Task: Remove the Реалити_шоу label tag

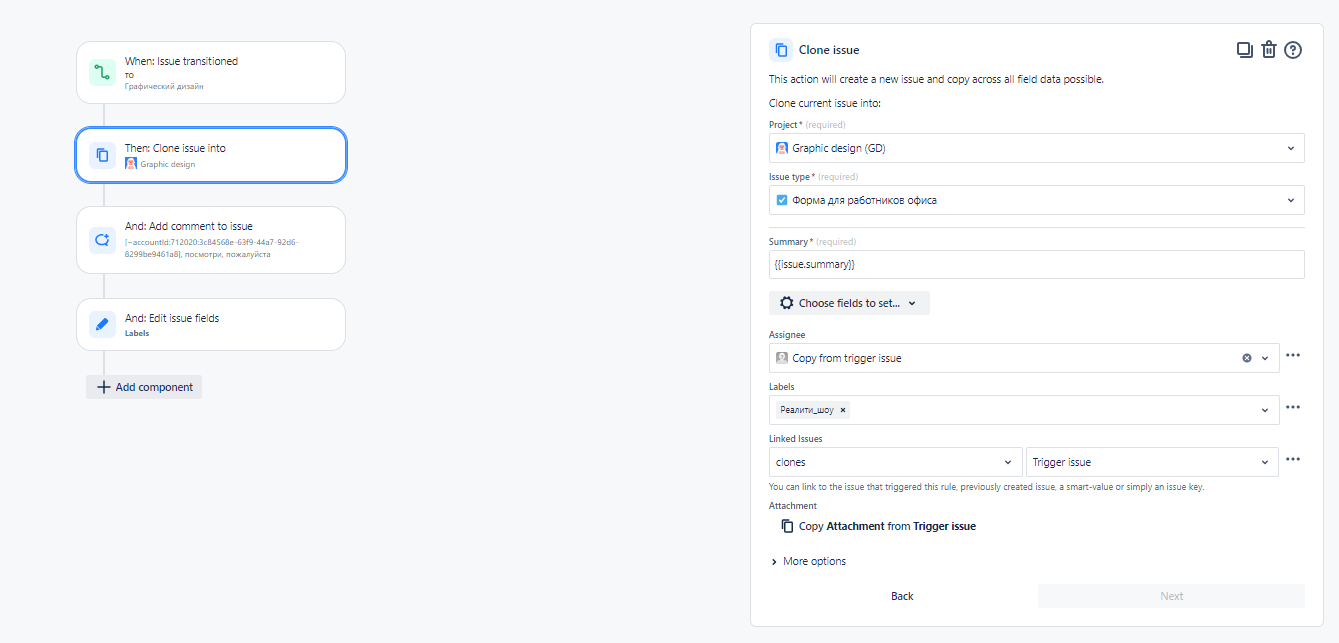Action: coord(843,410)
